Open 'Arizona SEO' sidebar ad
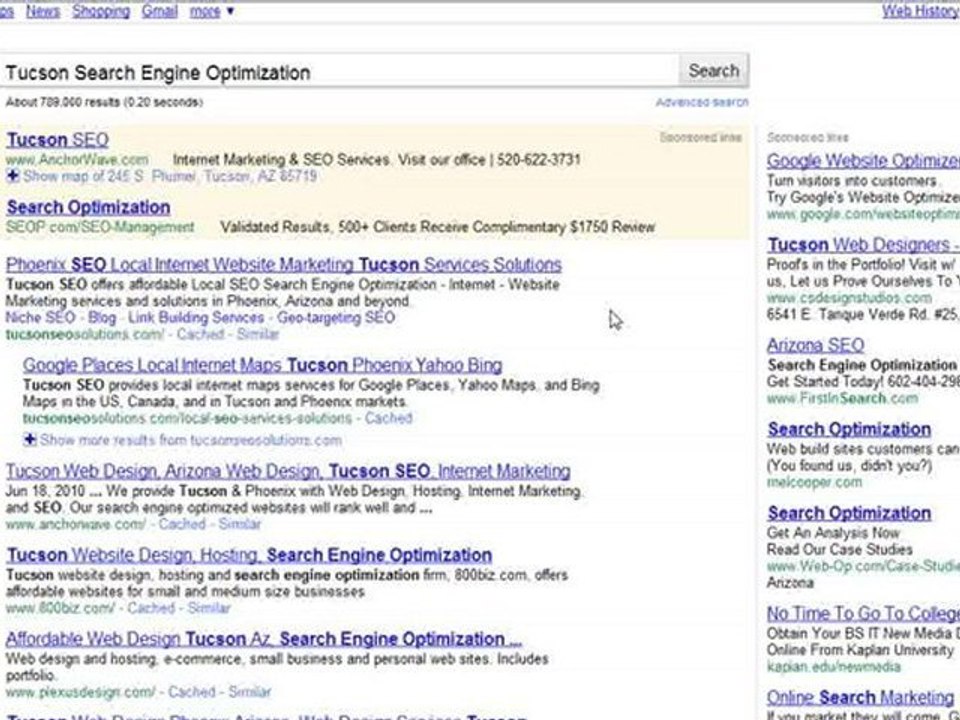Viewport: 960px width, 720px height. (816, 345)
